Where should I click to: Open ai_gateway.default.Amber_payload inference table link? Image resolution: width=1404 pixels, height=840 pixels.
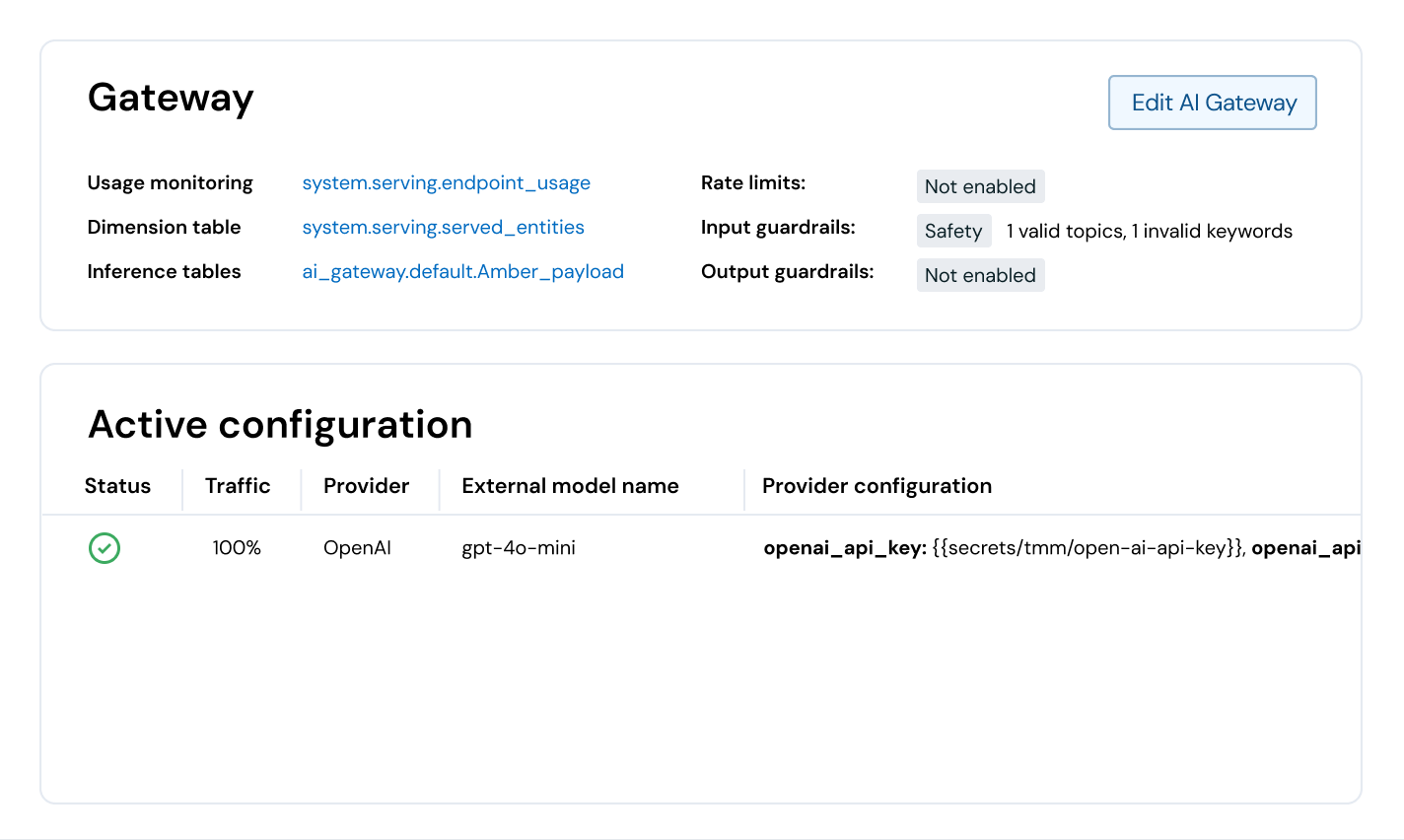[x=462, y=272]
